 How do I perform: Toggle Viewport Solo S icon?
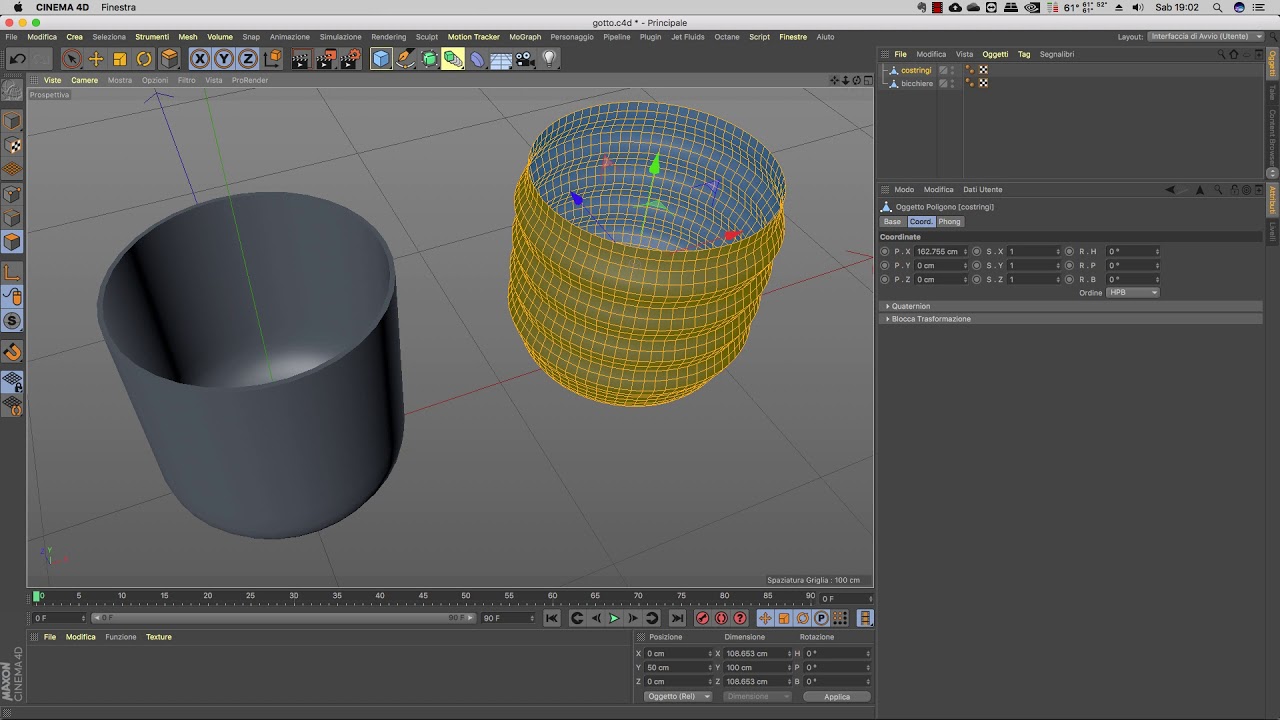[x=12, y=321]
